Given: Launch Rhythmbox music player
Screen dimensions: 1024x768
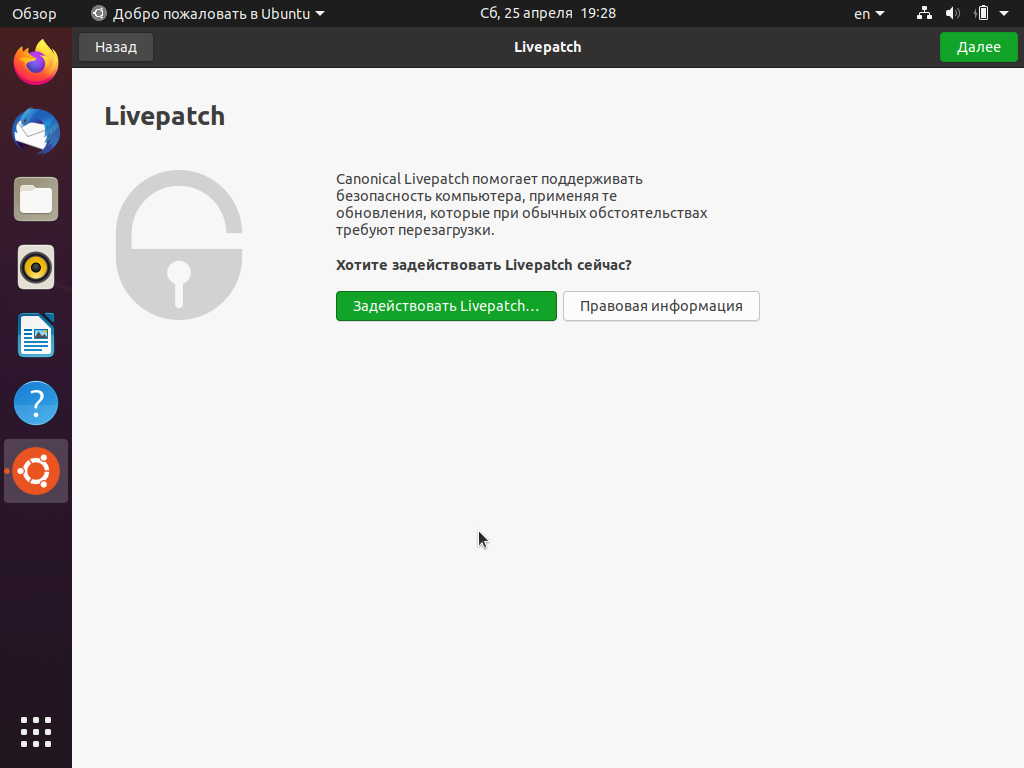Looking at the screenshot, I should pyautogui.click(x=36, y=267).
